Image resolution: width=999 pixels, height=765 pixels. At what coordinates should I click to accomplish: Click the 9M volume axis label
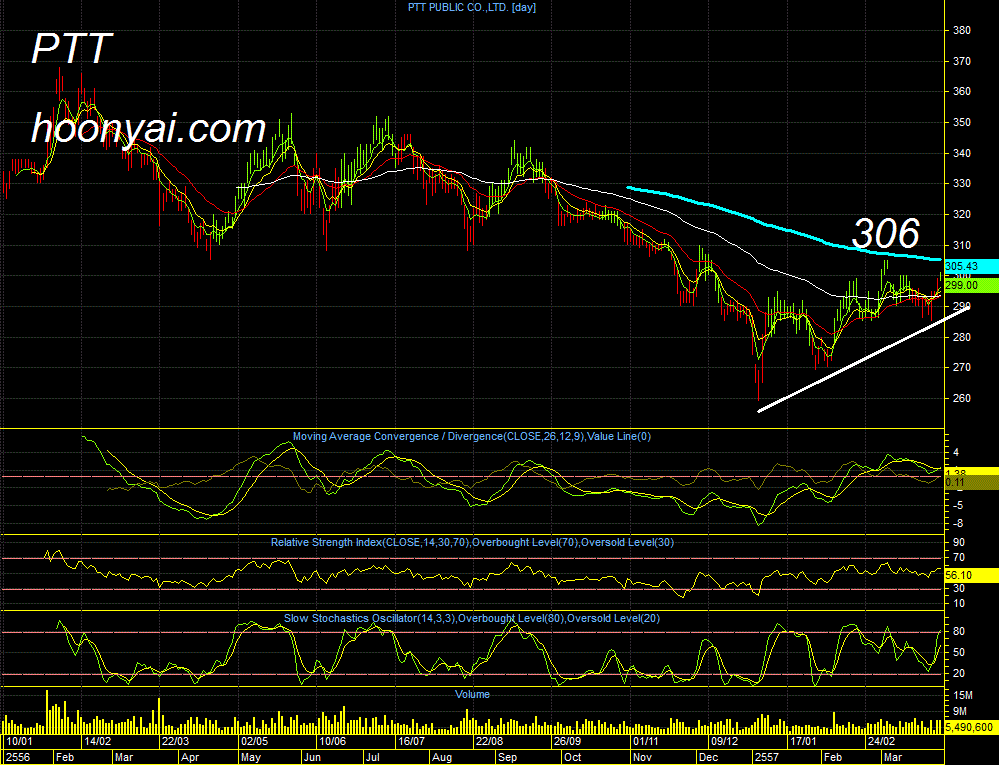click(960, 711)
